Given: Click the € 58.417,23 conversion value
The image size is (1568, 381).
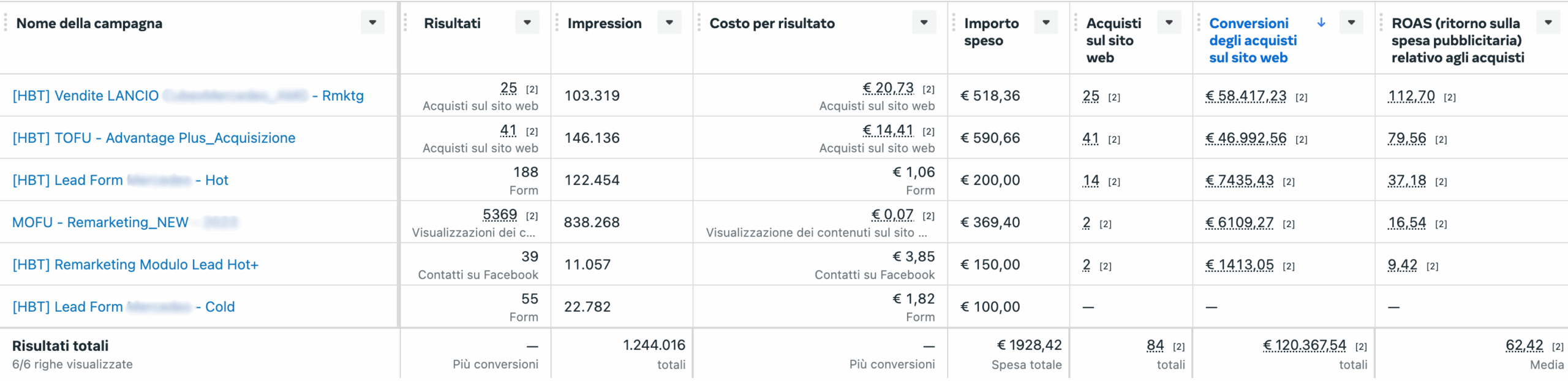Looking at the screenshot, I should coord(1246,96).
